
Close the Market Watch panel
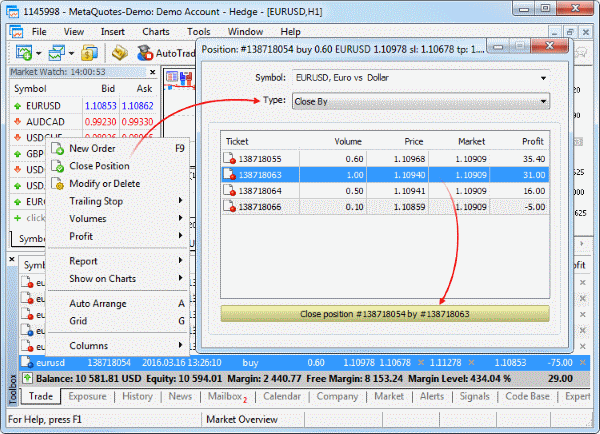click(x=152, y=72)
